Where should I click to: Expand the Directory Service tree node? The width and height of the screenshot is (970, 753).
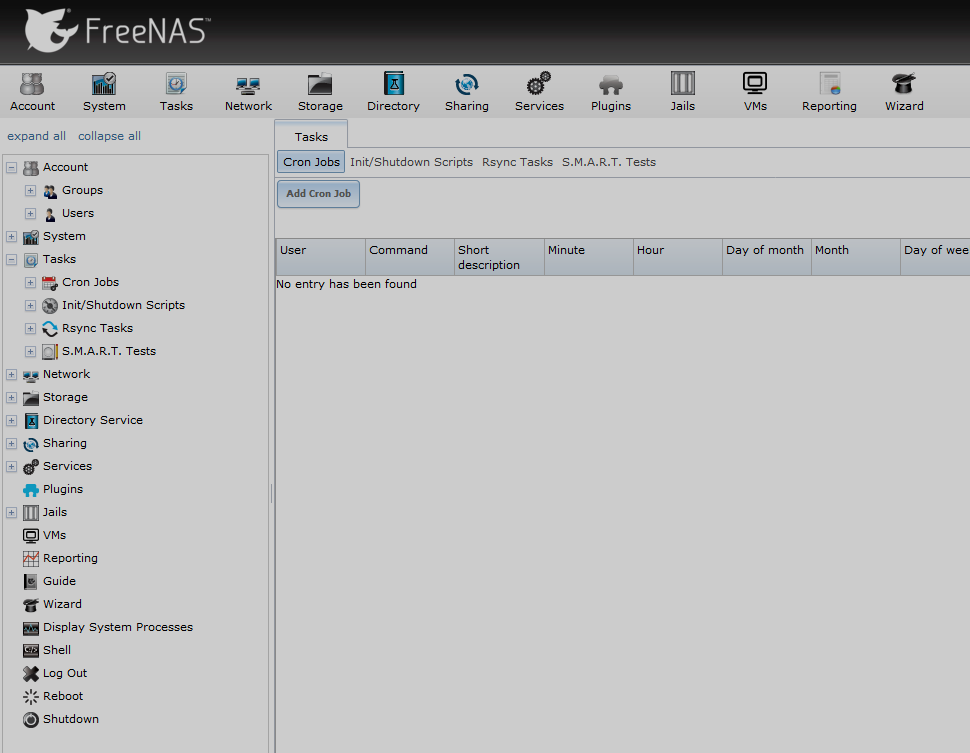point(11,421)
